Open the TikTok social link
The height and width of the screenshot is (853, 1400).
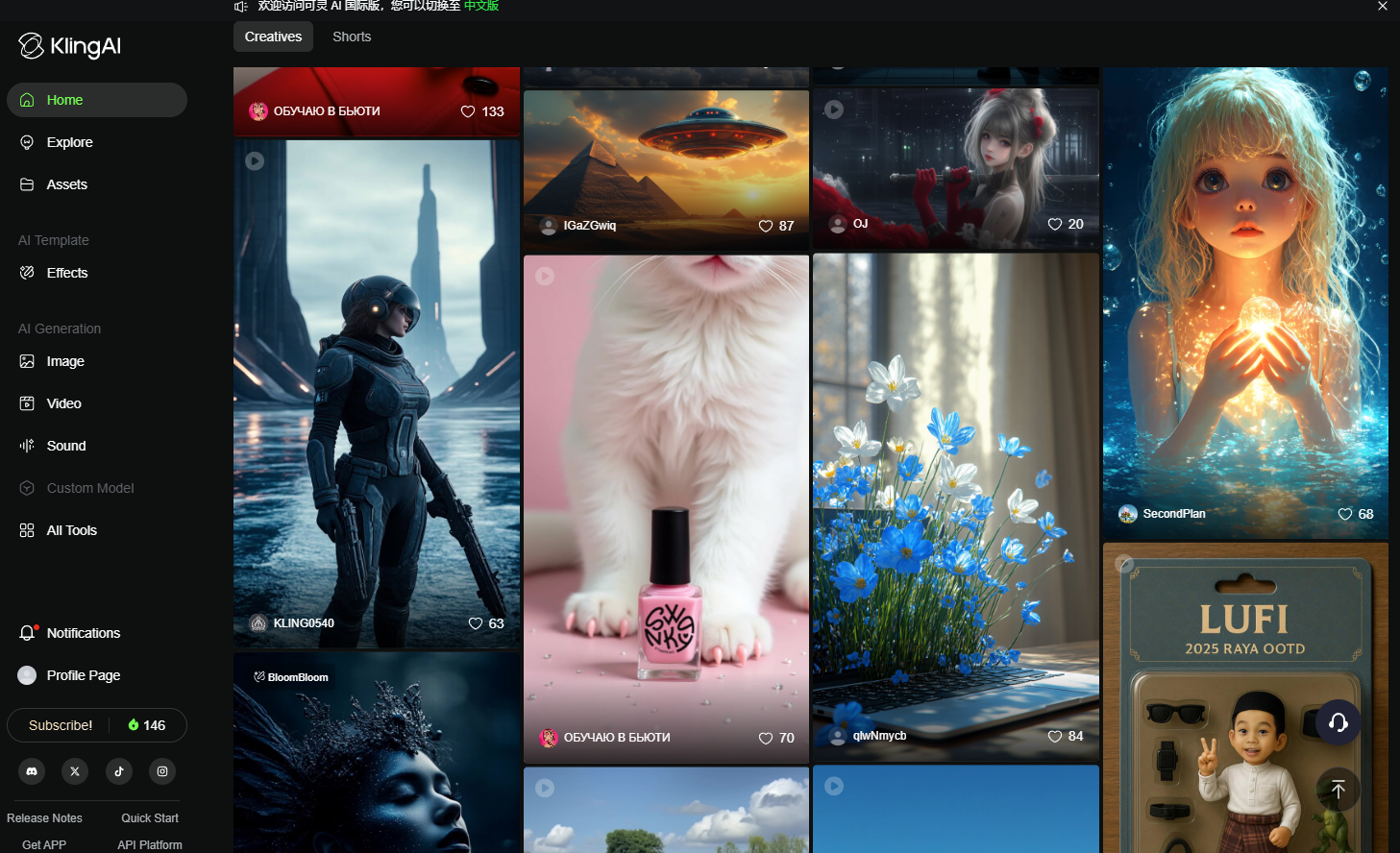[x=119, y=771]
